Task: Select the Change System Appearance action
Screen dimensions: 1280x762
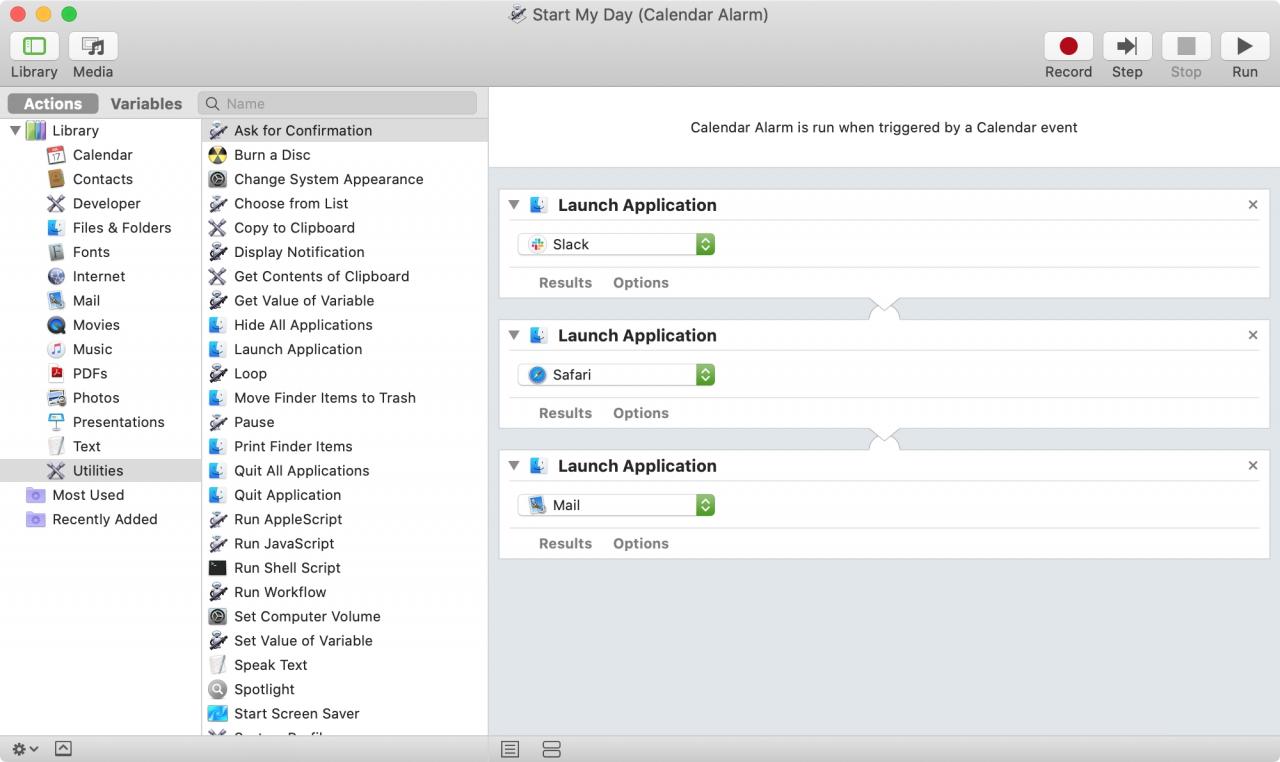Action: pos(345,179)
